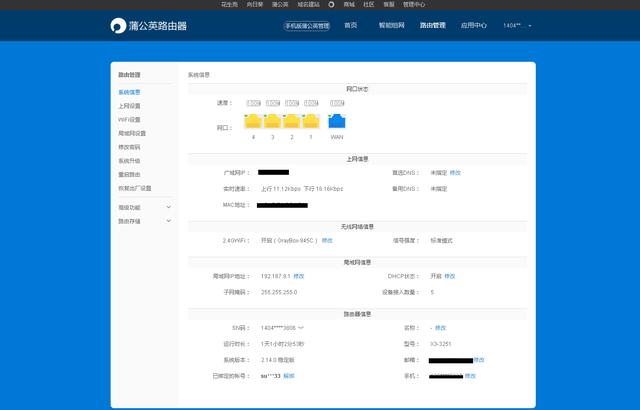Image resolution: width=640 pixels, height=410 pixels.
Task: Click the LAN port 2 icon
Action: [x=292, y=122]
